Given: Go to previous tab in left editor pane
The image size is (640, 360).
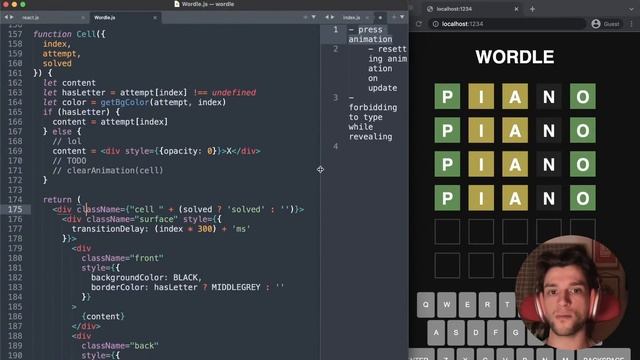Looking at the screenshot, I should [x=6, y=17].
